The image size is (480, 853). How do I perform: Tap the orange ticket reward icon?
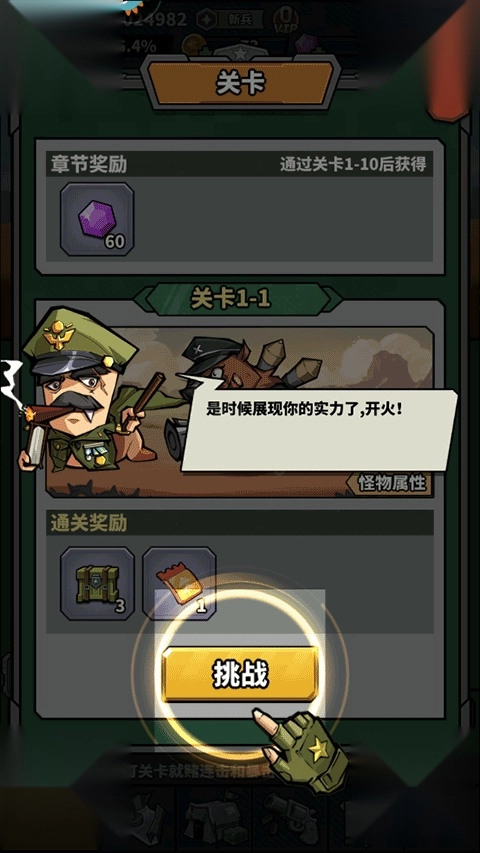[x=179, y=584]
